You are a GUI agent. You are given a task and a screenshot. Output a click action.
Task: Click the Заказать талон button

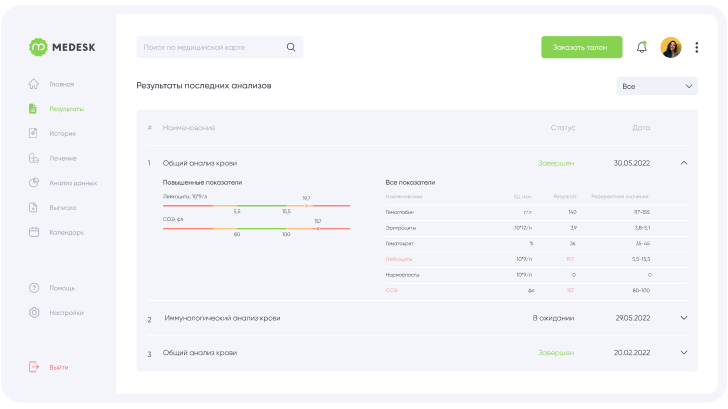581,47
